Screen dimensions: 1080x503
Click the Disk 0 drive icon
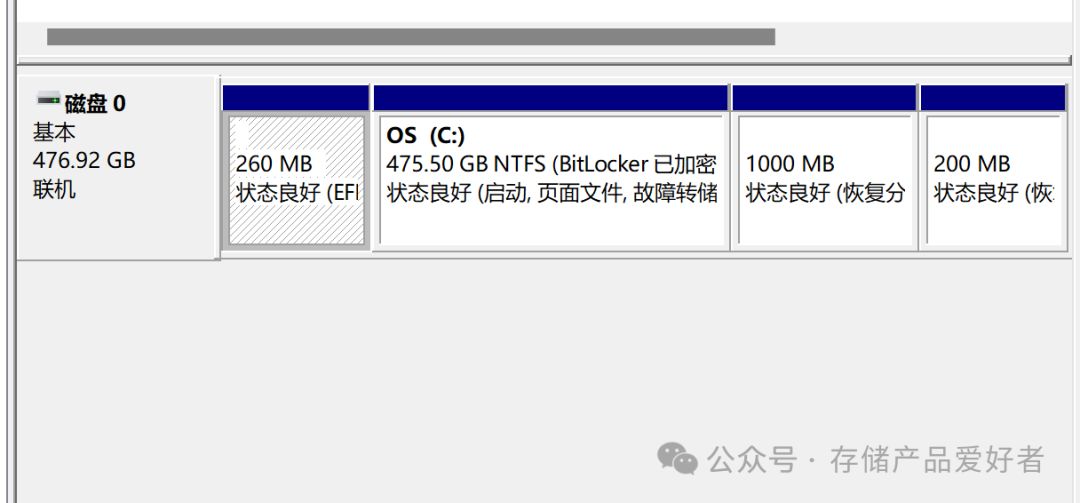coord(48,99)
